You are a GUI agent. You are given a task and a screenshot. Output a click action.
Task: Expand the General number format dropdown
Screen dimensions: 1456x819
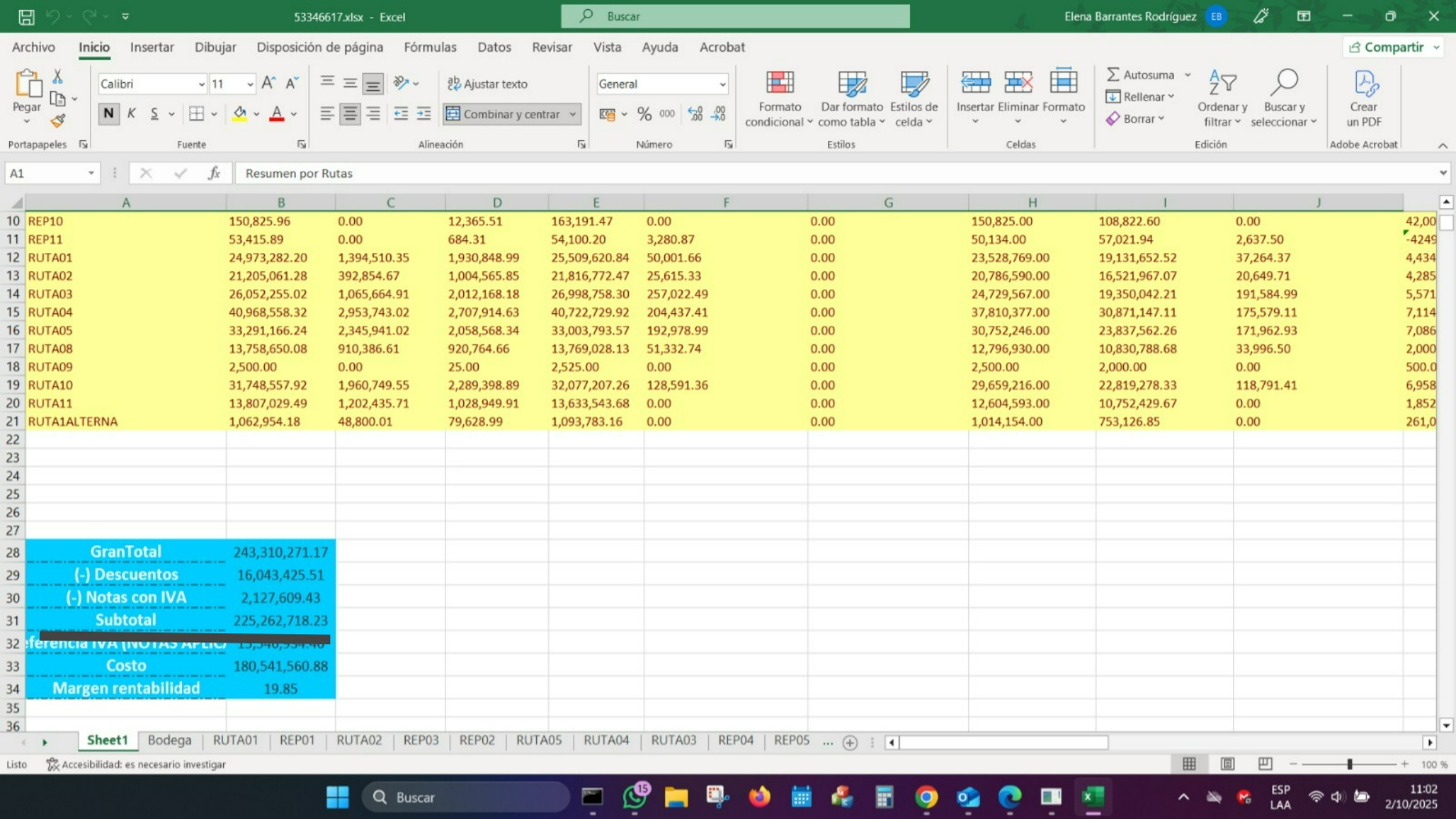pyautogui.click(x=723, y=85)
